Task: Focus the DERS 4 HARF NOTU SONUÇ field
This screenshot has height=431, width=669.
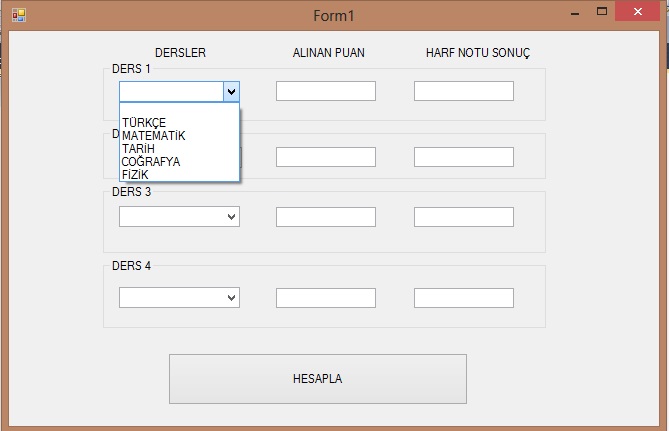Action: (464, 298)
